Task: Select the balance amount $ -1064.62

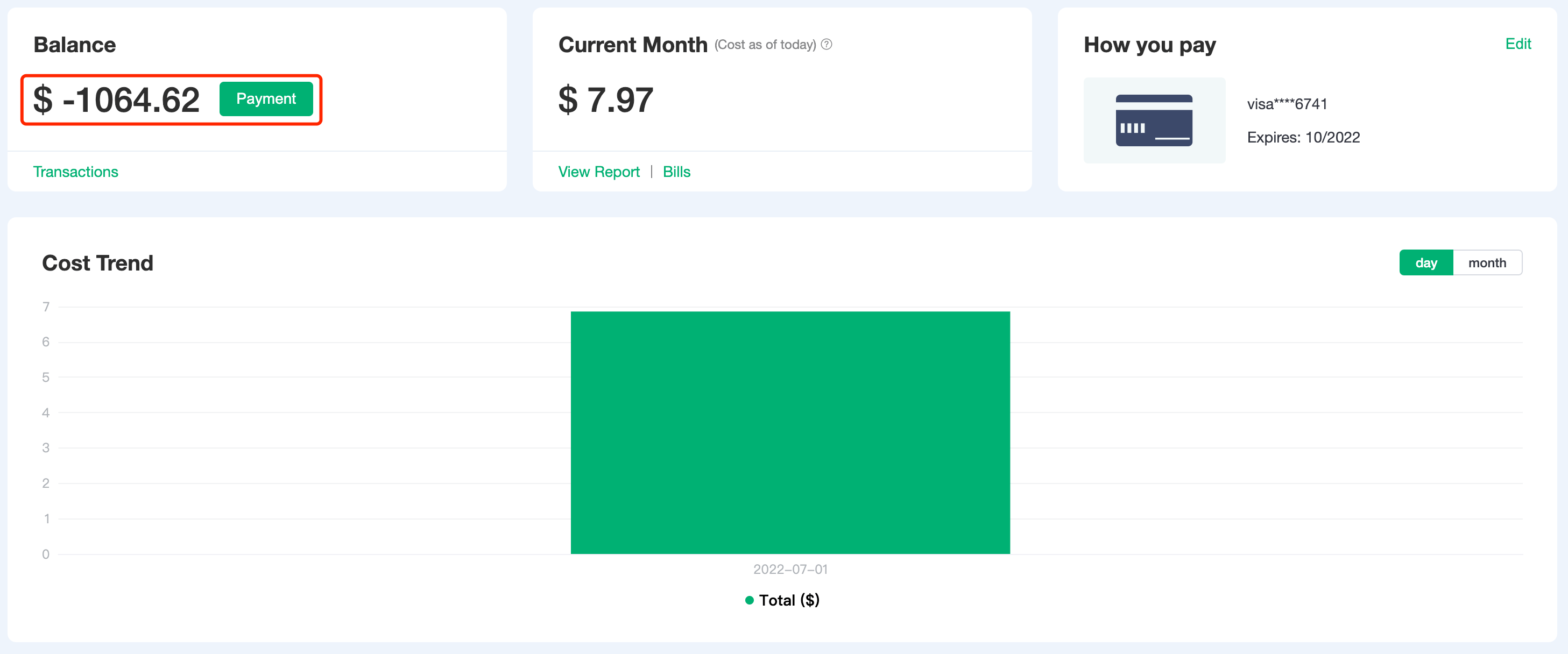Action: click(x=116, y=100)
